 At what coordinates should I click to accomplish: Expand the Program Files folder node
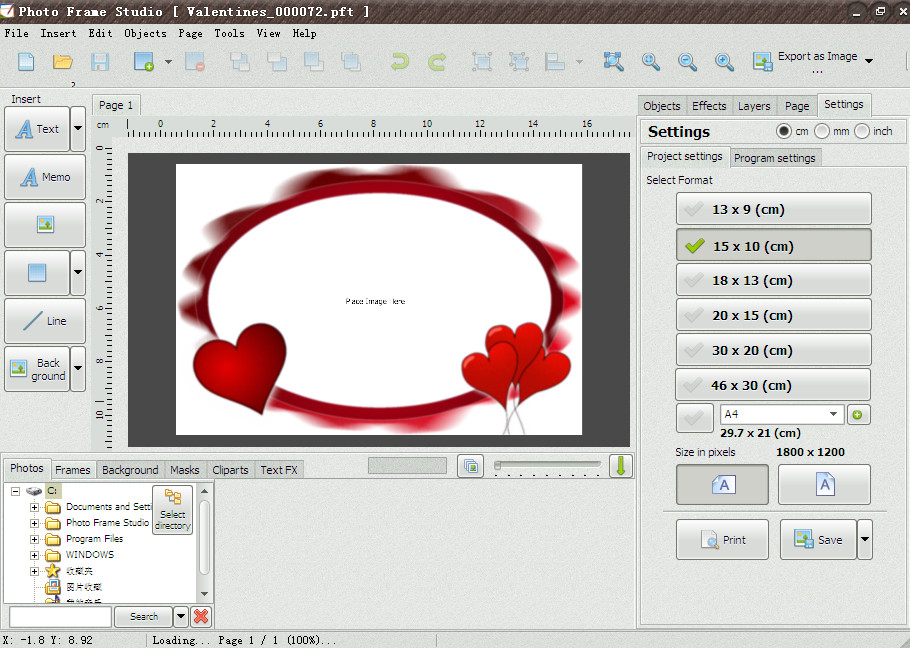coord(35,539)
